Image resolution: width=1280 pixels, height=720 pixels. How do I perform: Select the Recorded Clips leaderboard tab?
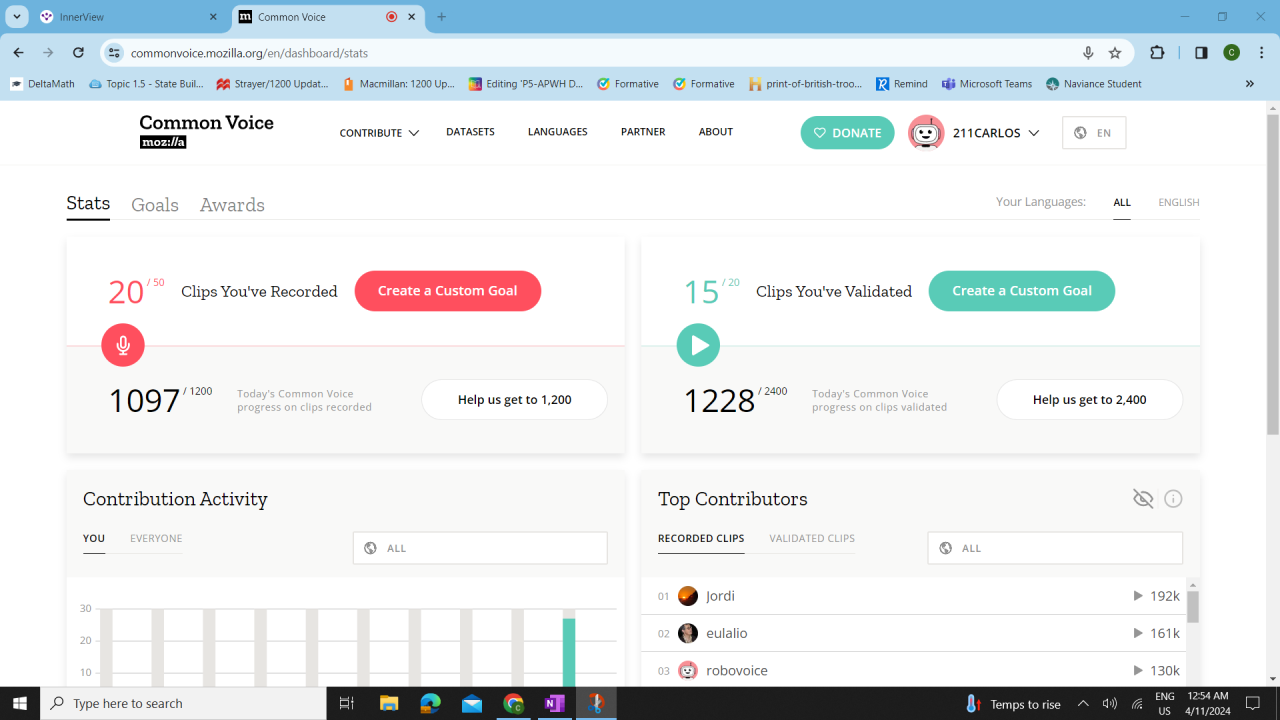click(x=701, y=538)
